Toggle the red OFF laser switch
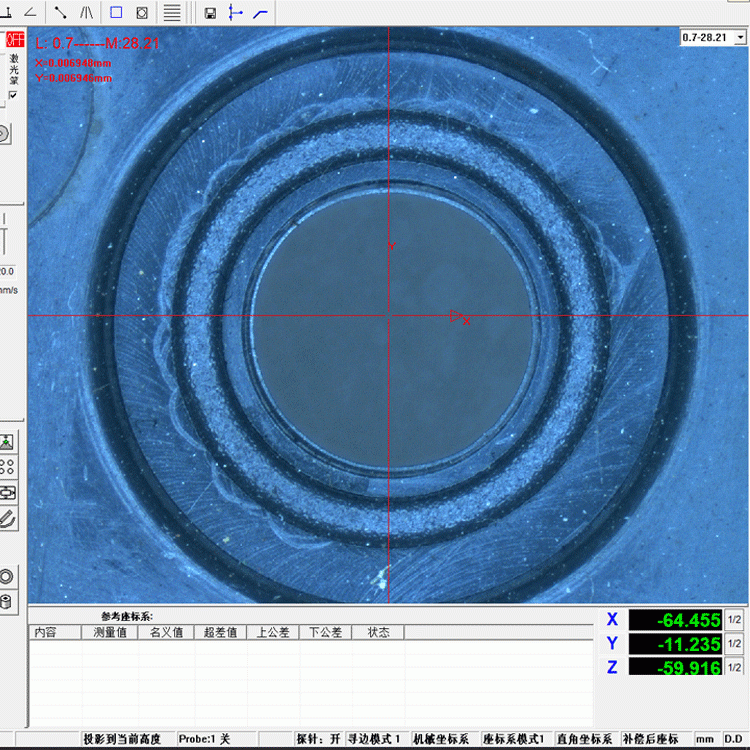This screenshot has height=750, width=750. 14,40
